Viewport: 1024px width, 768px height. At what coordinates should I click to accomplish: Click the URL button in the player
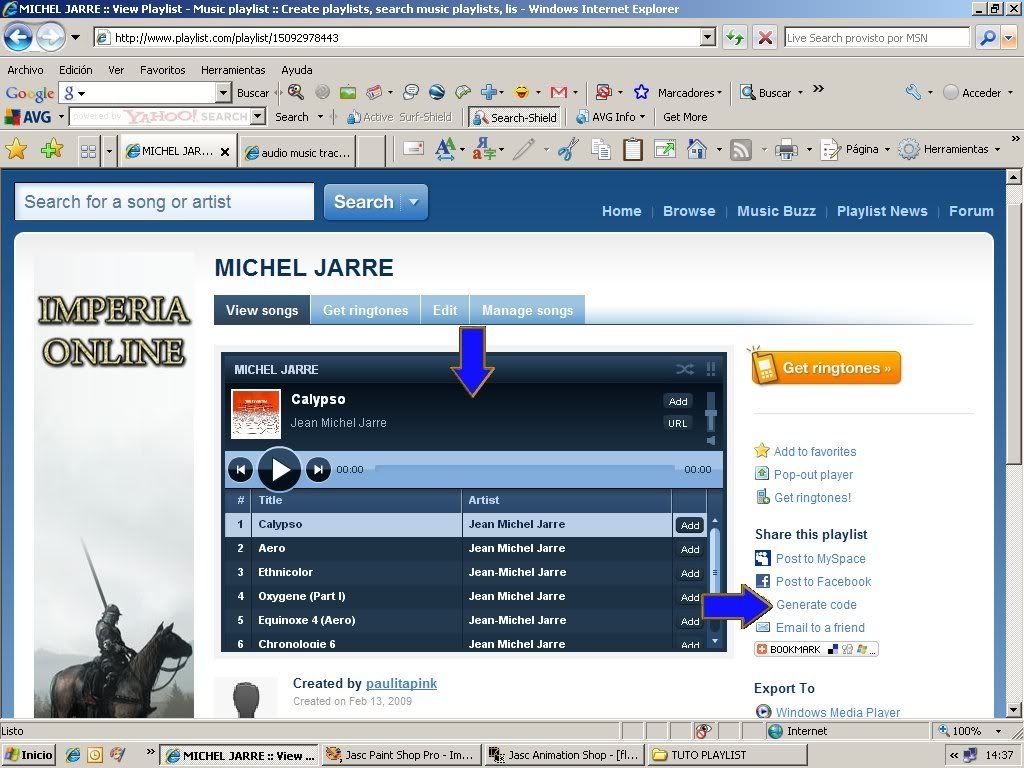677,423
